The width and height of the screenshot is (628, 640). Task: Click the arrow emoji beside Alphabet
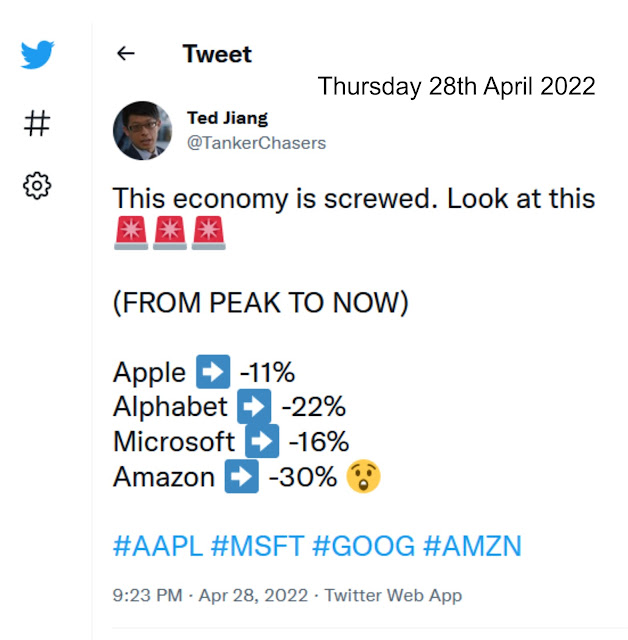click(x=255, y=408)
